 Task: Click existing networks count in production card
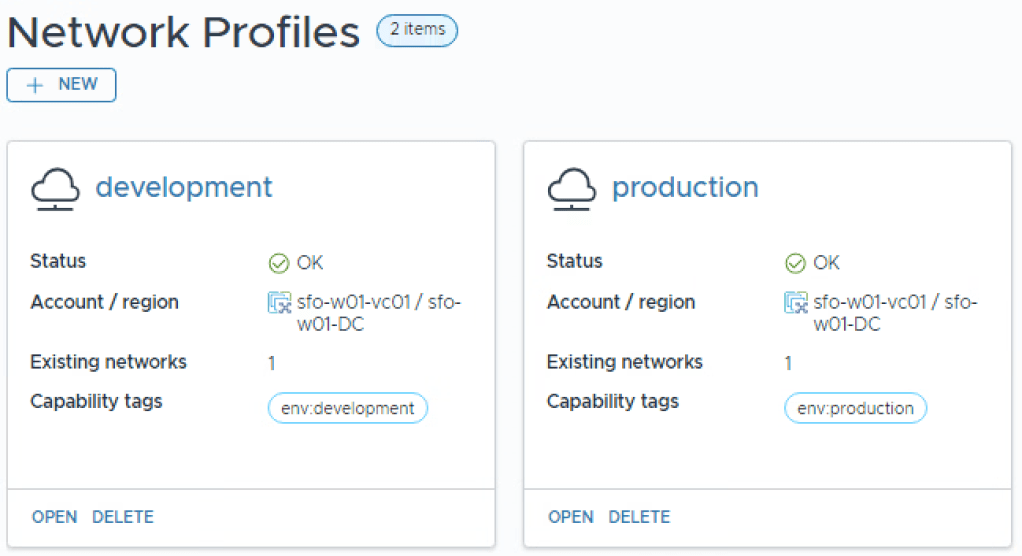pyautogui.click(x=788, y=363)
